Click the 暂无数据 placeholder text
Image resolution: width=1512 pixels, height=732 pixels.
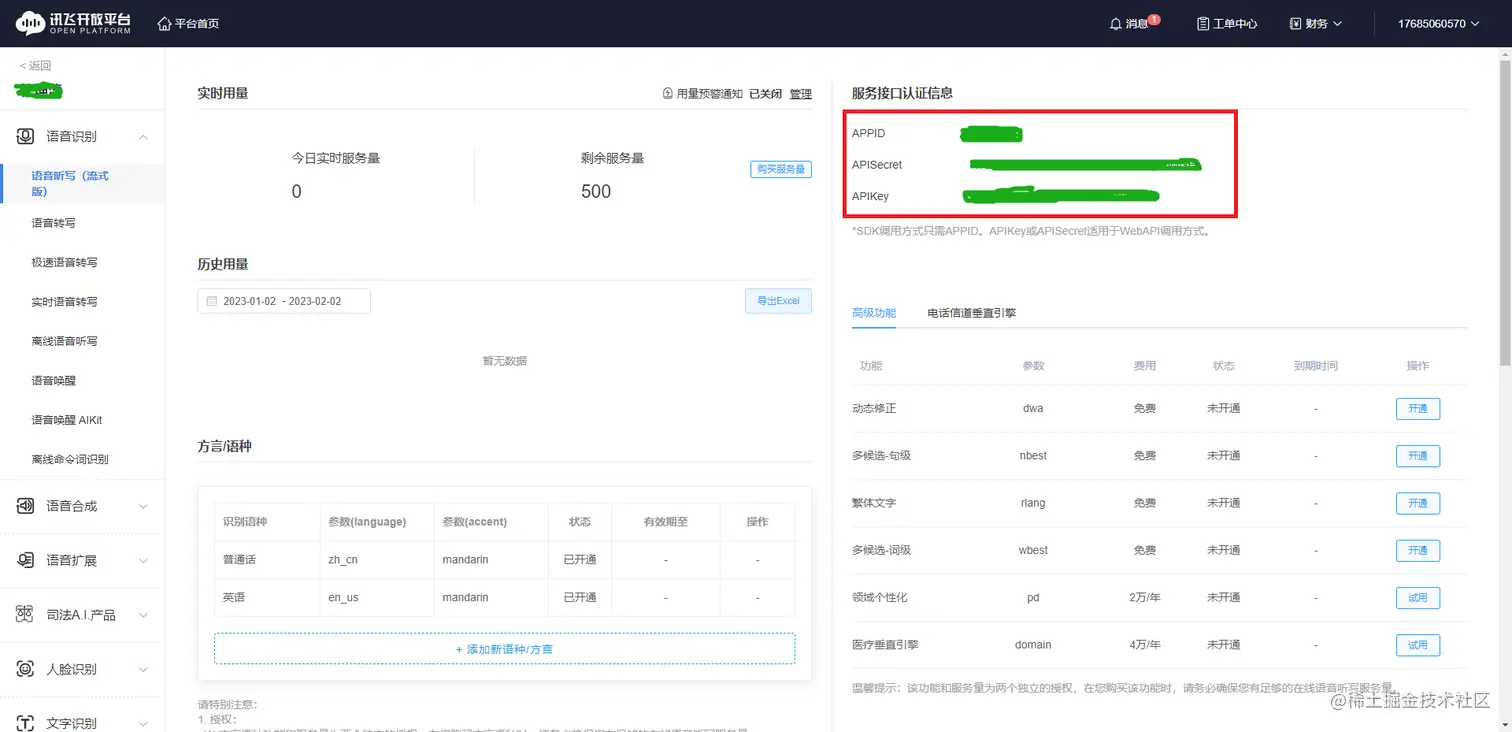coord(504,361)
